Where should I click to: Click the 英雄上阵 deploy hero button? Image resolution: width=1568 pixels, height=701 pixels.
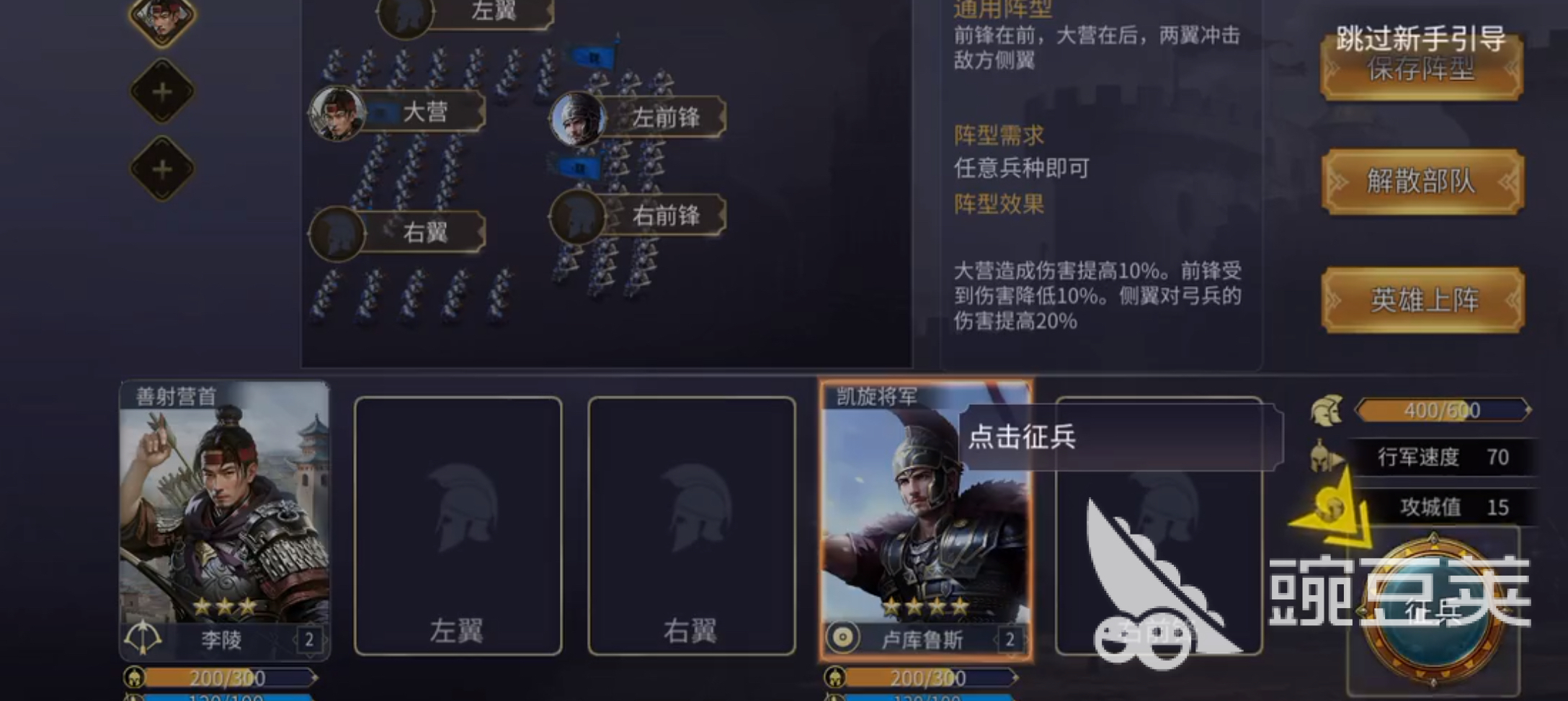pyautogui.click(x=1422, y=300)
